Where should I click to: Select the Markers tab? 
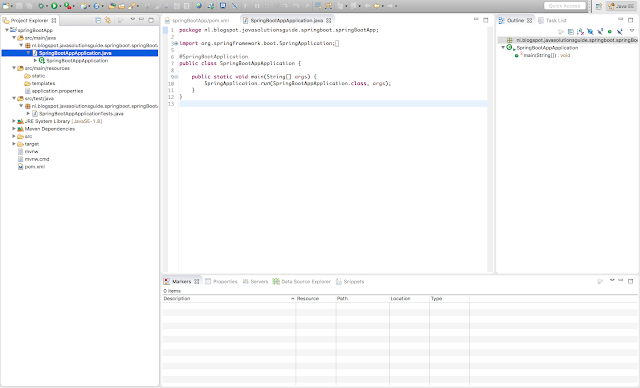tap(182, 282)
